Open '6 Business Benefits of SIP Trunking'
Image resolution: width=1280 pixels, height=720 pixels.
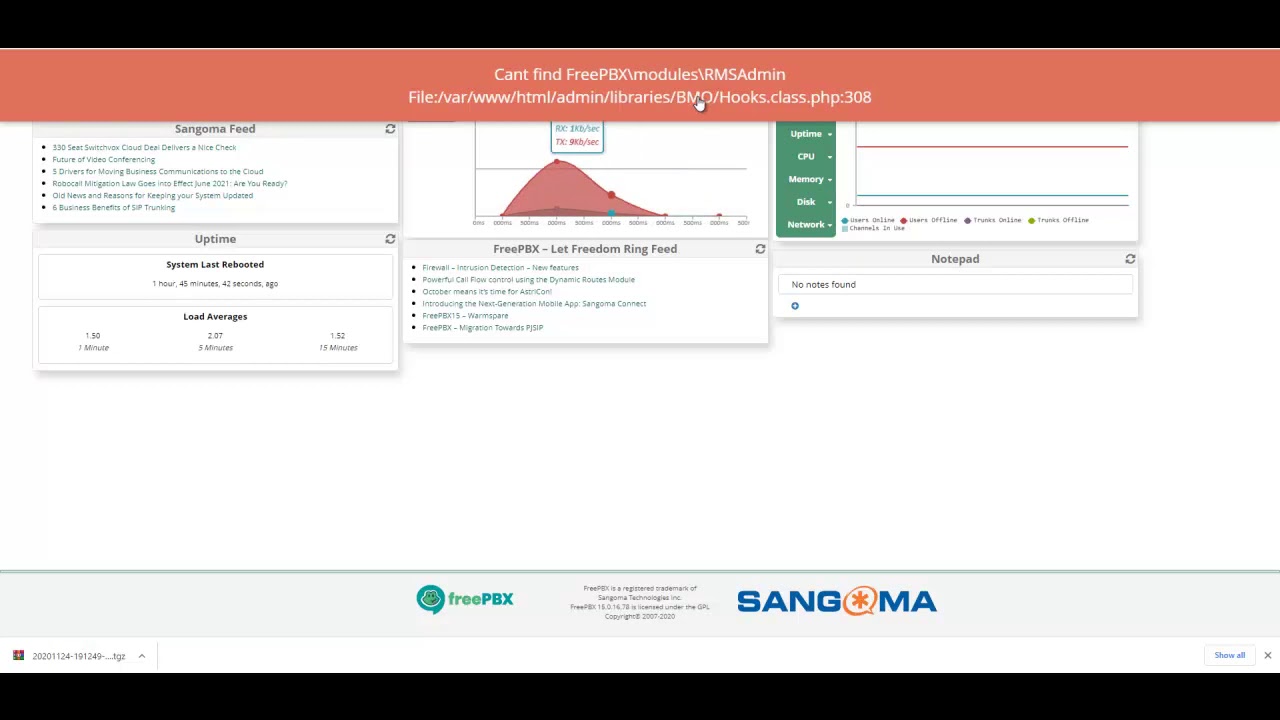pyautogui.click(x=113, y=207)
